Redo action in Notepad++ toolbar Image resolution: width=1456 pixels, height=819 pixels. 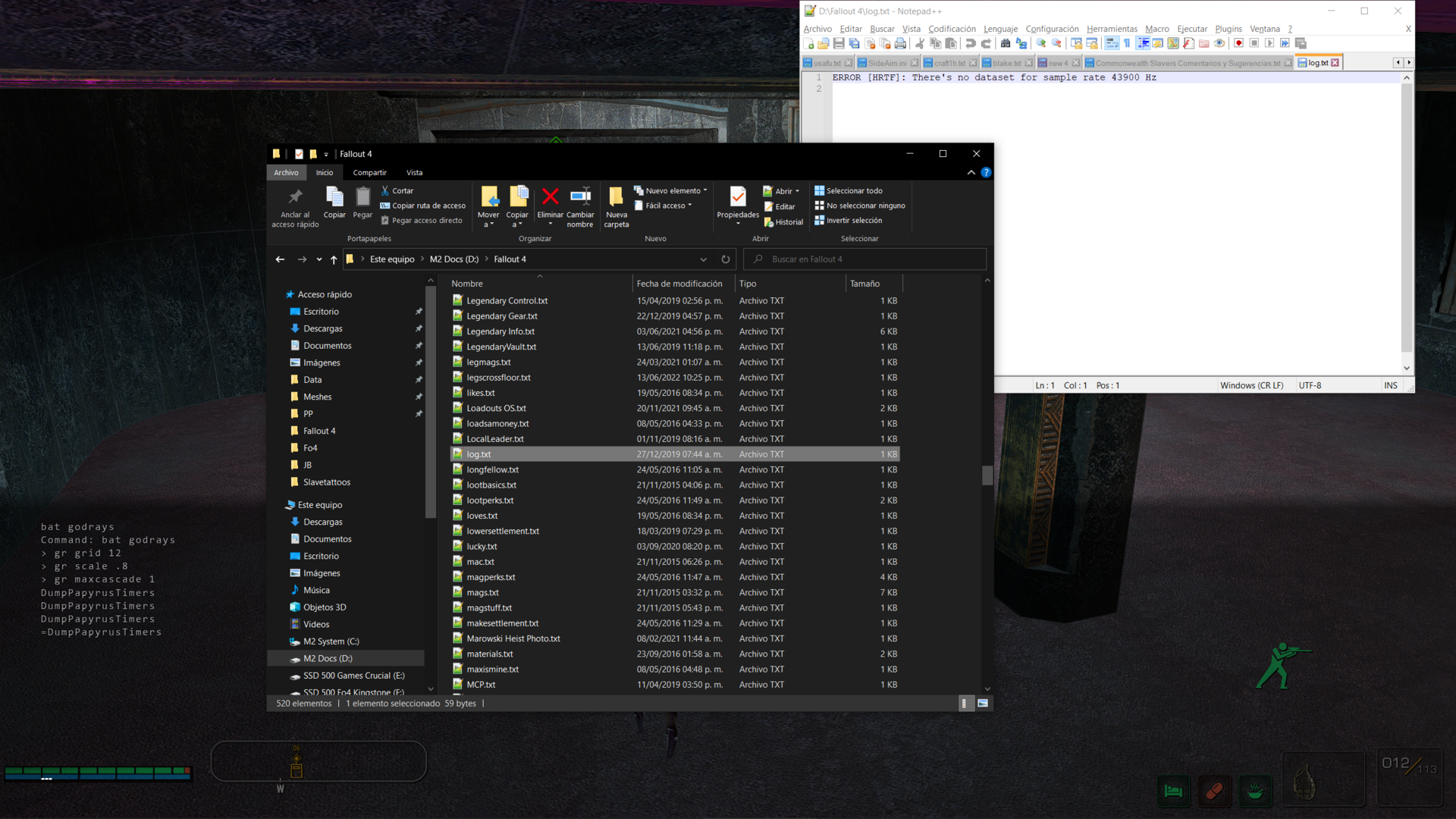pyautogui.click(x=986, y=43)
